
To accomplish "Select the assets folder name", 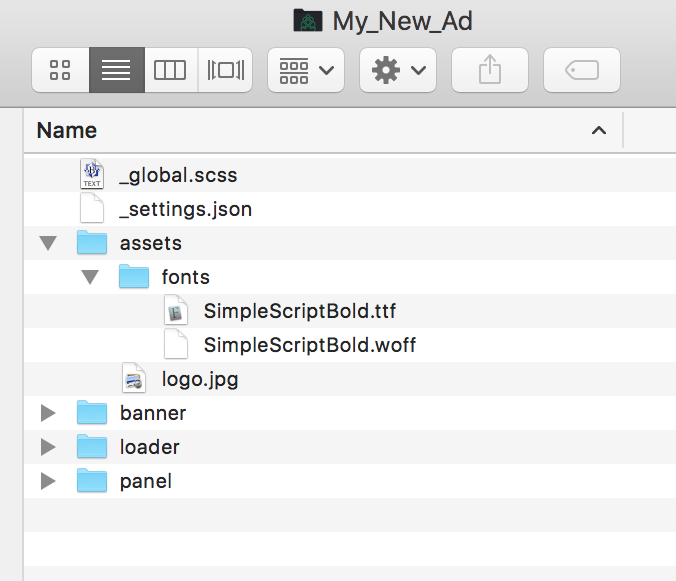I will 151,244.
